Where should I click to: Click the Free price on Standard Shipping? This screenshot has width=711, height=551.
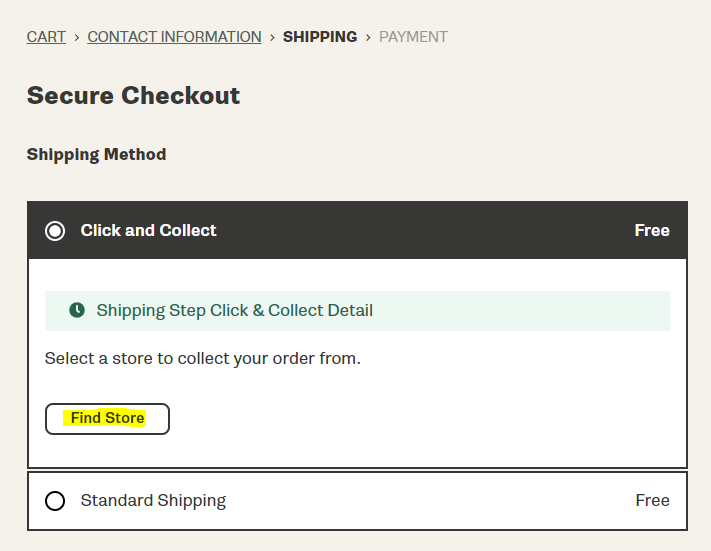point(653,500)
